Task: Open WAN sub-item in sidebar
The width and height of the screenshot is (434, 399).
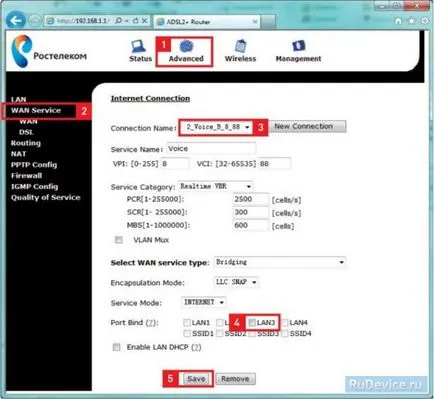Action: coord(28,121)
